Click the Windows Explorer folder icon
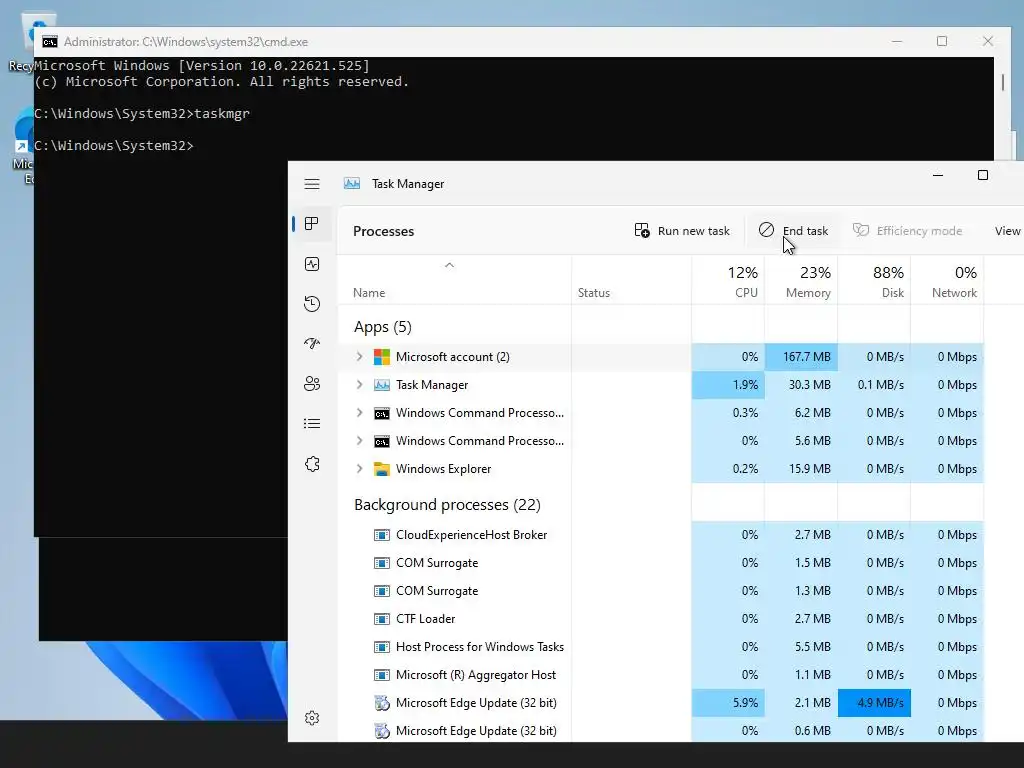The image size is (1024, 768). [381, 469]
